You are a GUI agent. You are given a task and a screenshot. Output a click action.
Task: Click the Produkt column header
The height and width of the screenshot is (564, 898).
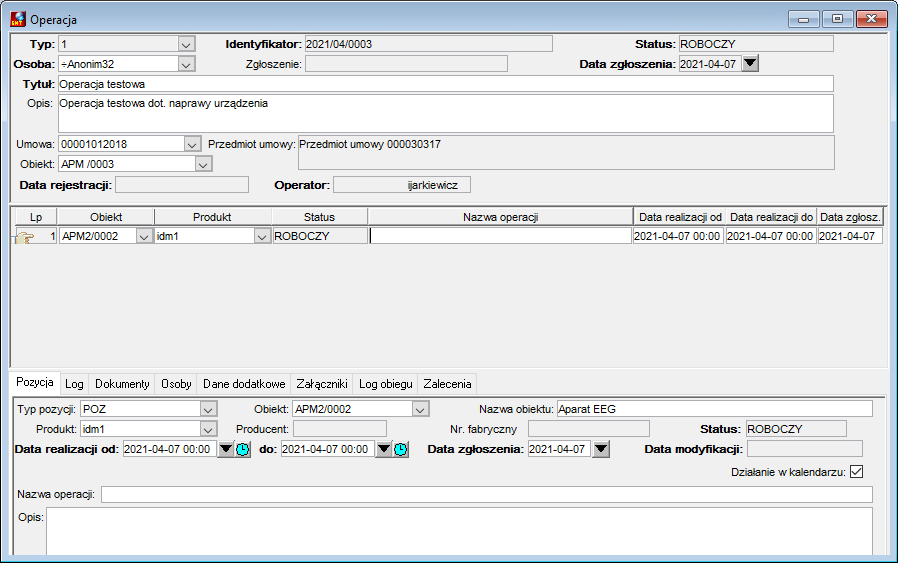pyautogui.click(x=212, y=217)
